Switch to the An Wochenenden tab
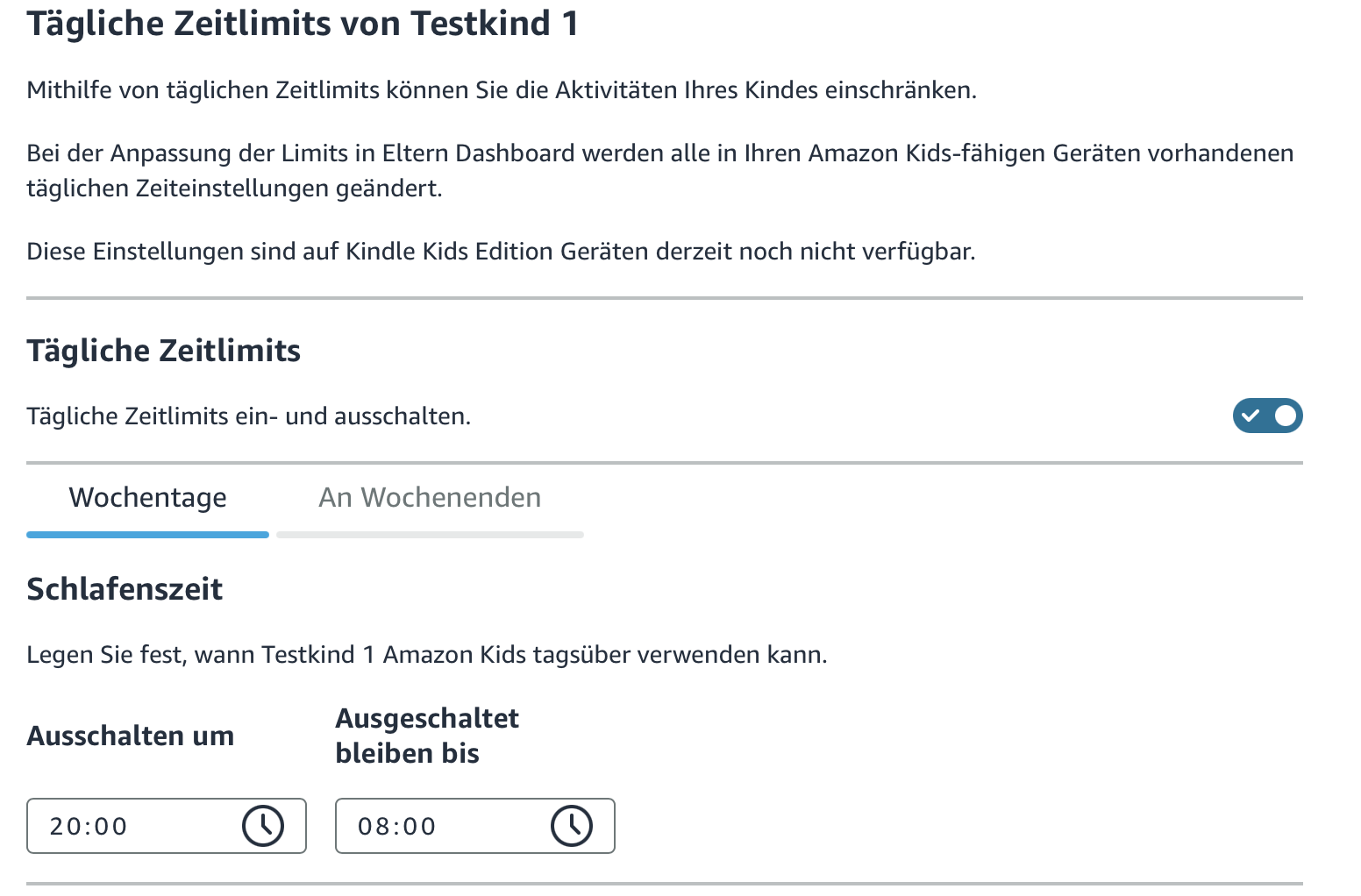The width and height of the screenshot is (1361, 896). click(430, 498)
